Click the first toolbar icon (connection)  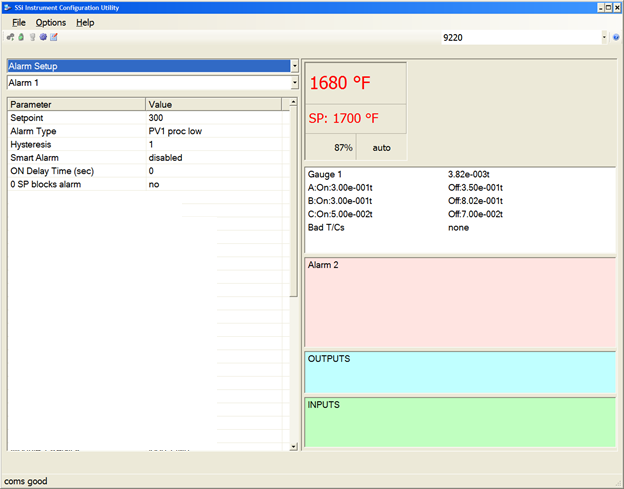pos(10,37)
